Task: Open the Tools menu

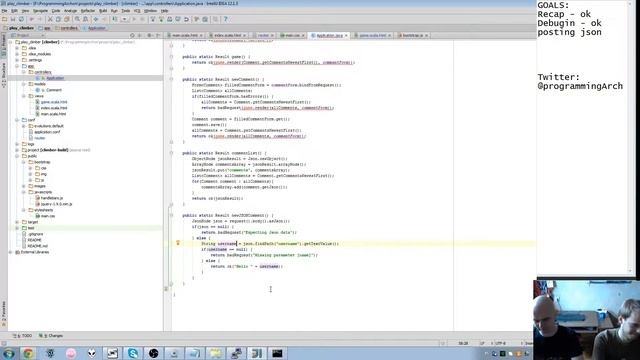Action: pyautogui.click(x=126, y=11)
